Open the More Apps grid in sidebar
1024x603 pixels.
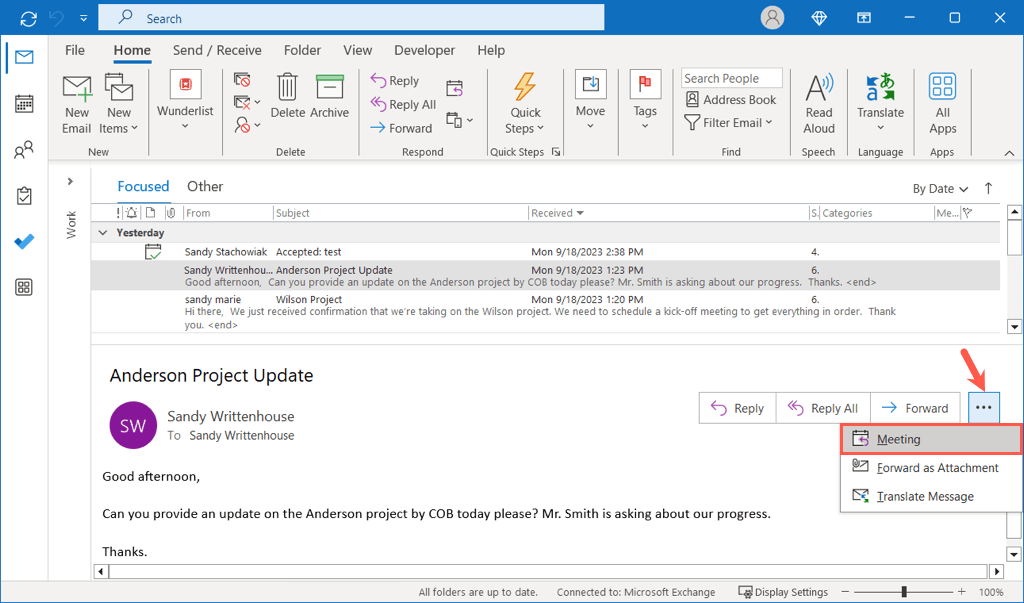point(24,287)
